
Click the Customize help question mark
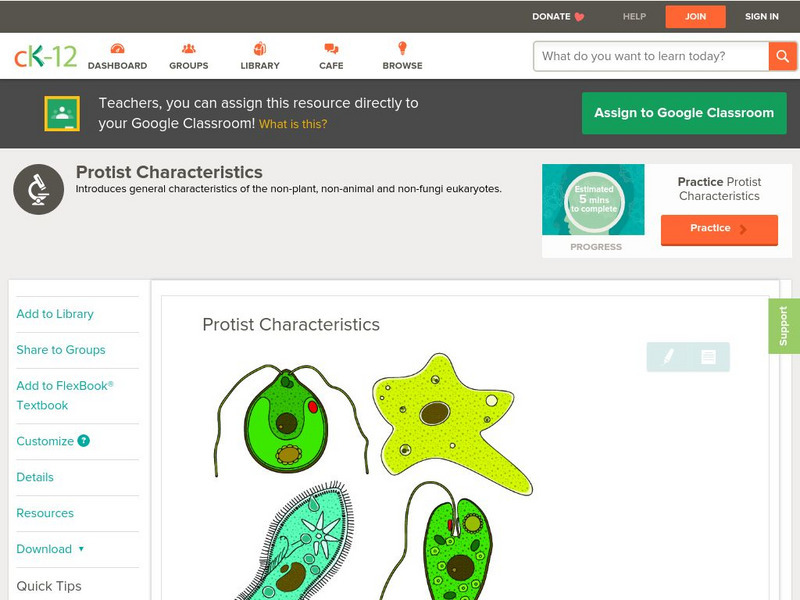(x=84, y=441)
